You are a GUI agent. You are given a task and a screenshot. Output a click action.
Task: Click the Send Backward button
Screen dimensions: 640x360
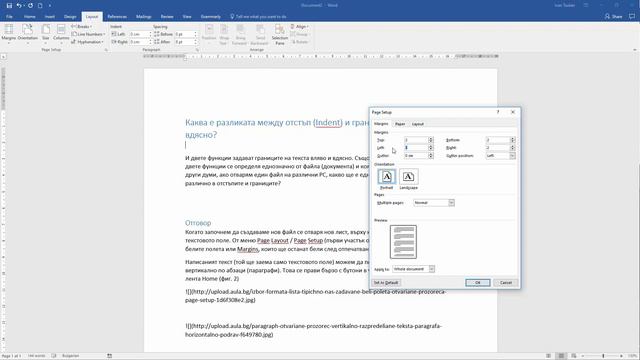[260, 34]
